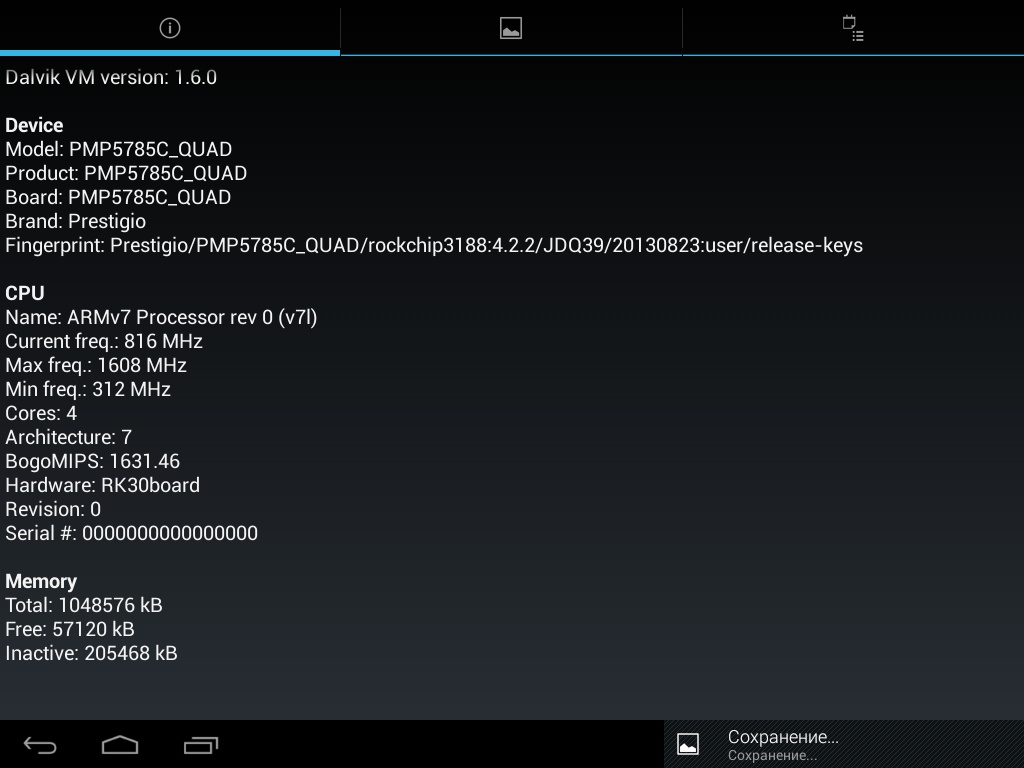This screenshot has width=1024, height=768.
Task: Tap the Total: 1048576 kB line
Action: (x=84, y=605)
